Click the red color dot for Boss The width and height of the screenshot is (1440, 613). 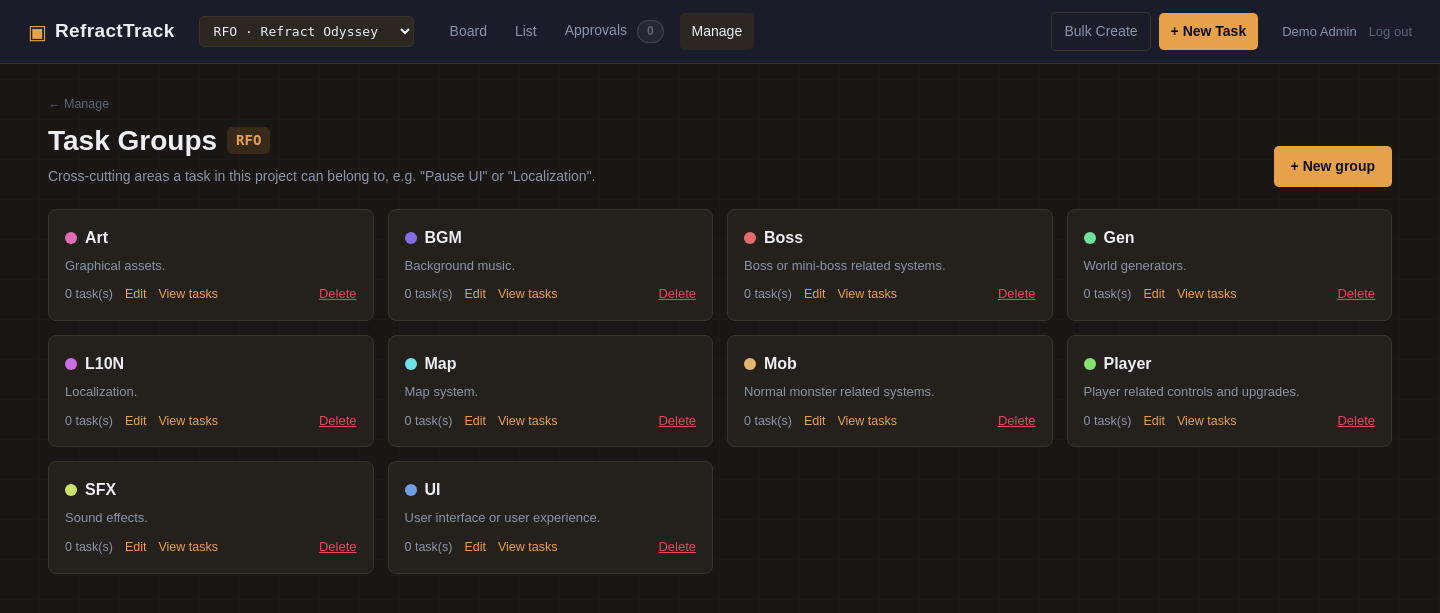750,238
